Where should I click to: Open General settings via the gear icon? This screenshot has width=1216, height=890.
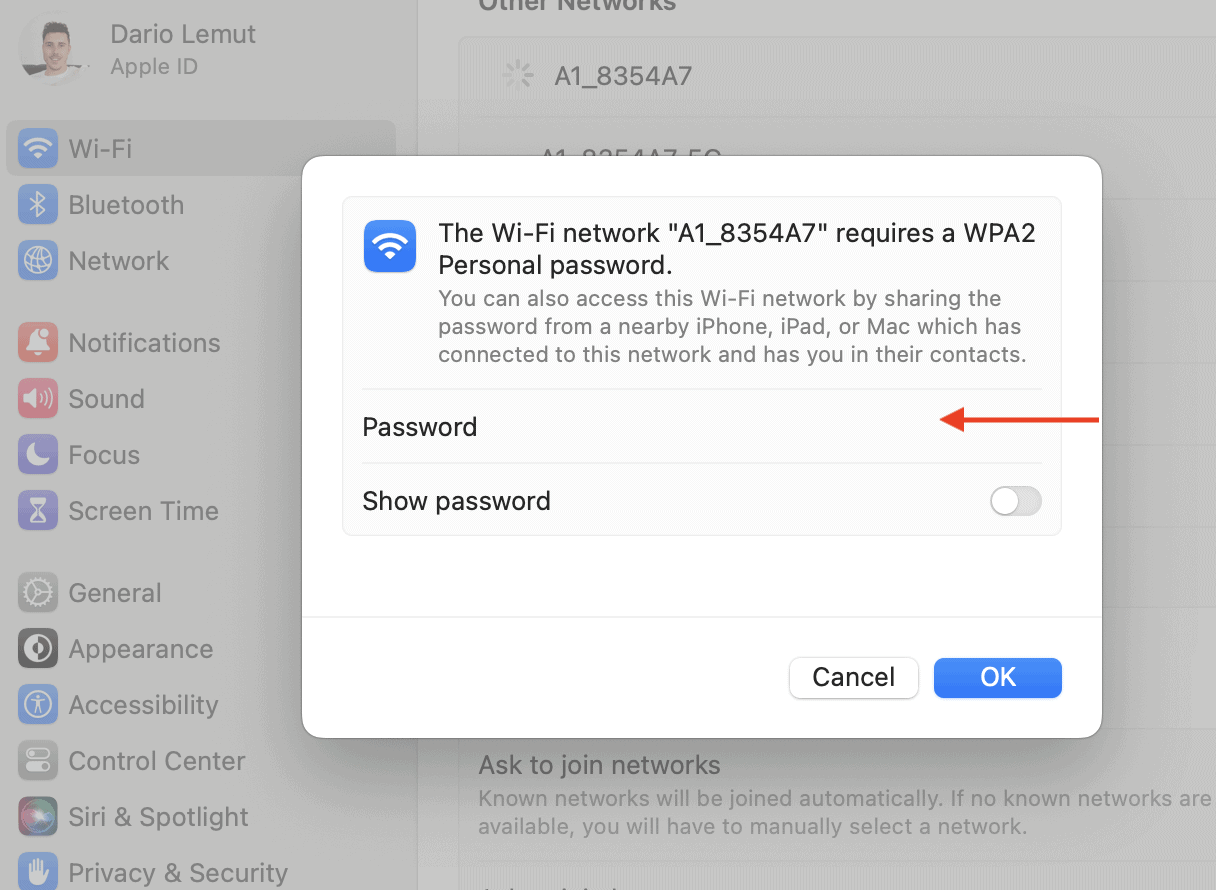(x=37, y=592)
